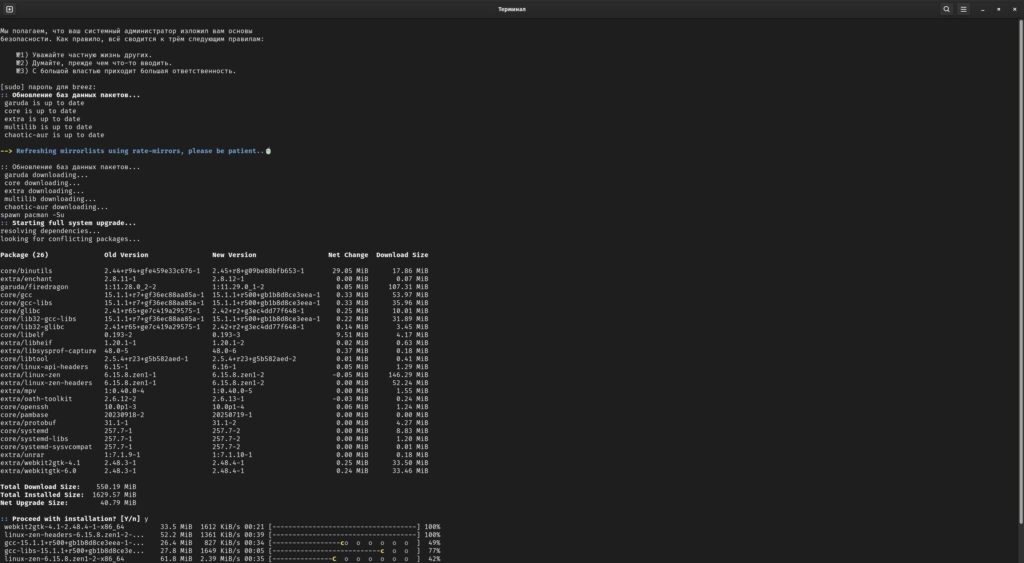Select the 'core/linux-api-headers' package name
1024x563 pixels.
pos(44,367)
